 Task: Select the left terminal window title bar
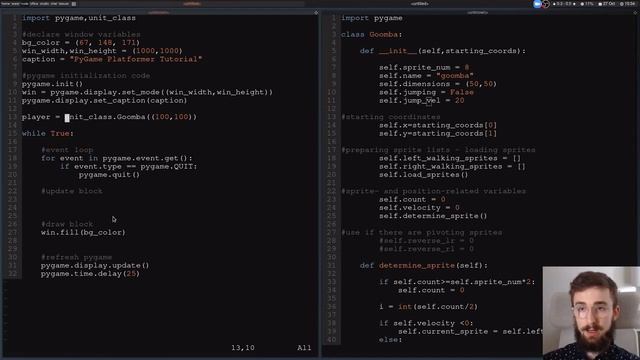click(x=159, y=13)
